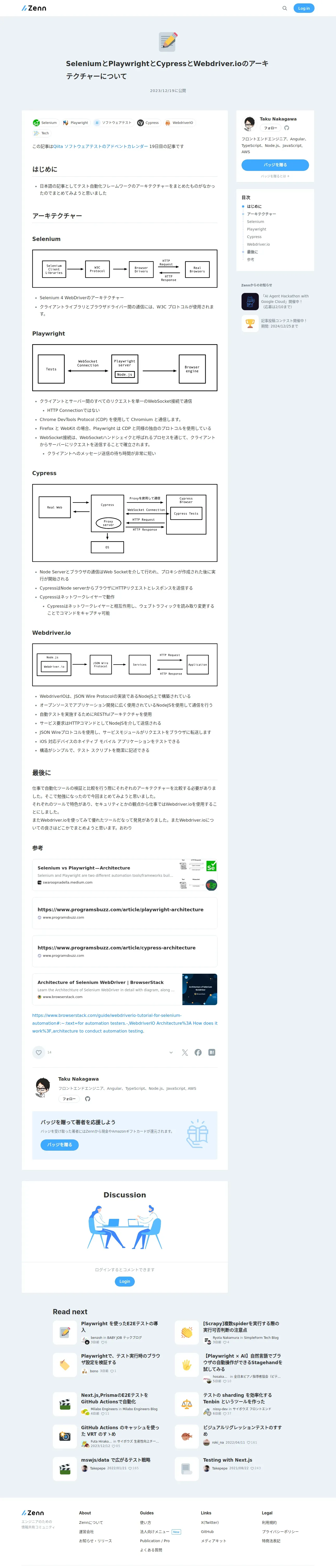This screenshot has height=1568, width=336.
Task: Click the footer Zenn logo
Action: (x=33, y=1513)
